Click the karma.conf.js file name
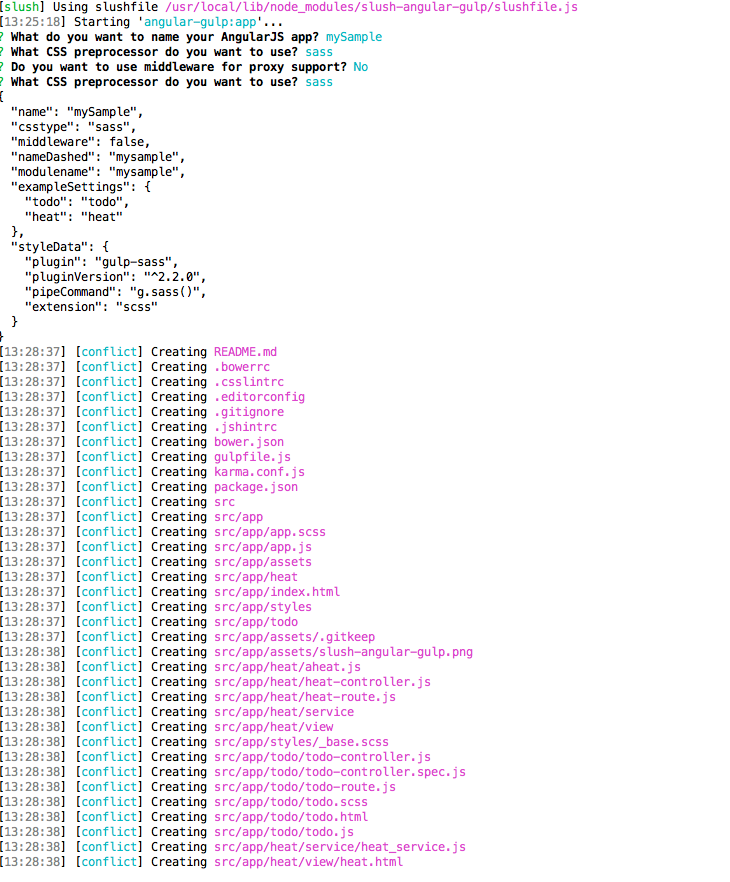 click(x=259, y=472)
